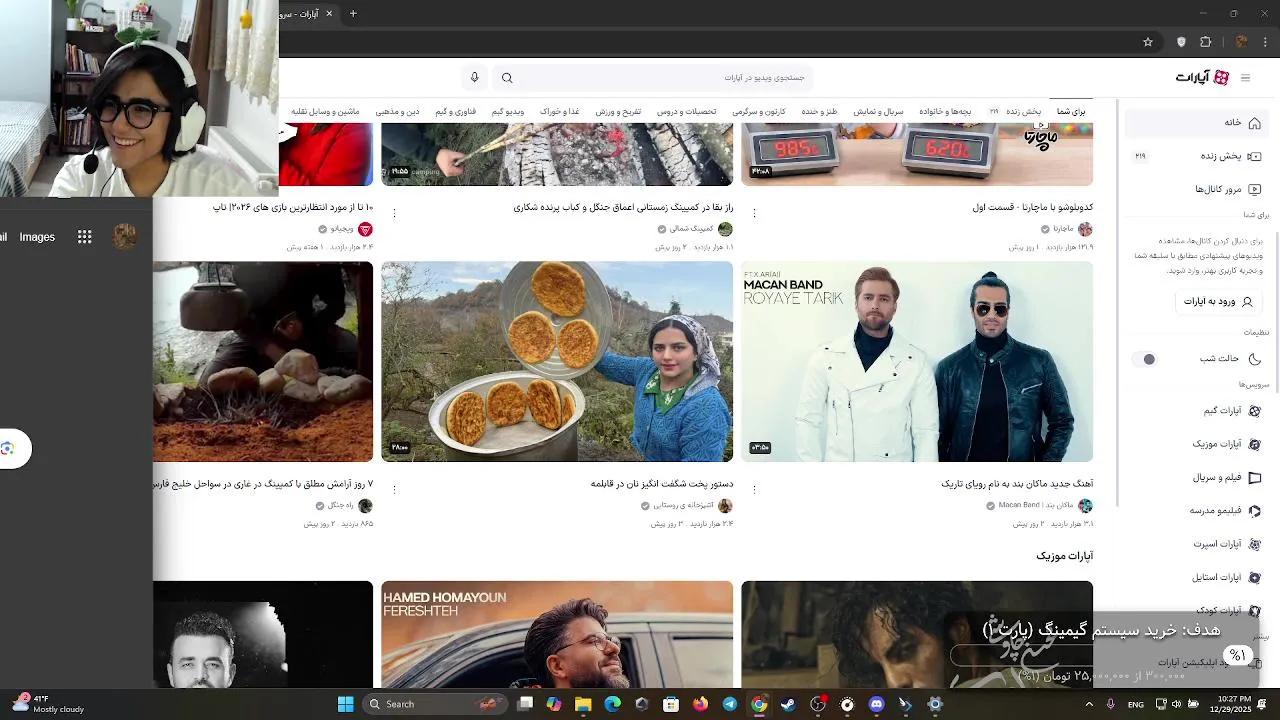Open ویجیاتو channel link
The width and height of the screenshot is (1280, 720).
tap(342, 229)
